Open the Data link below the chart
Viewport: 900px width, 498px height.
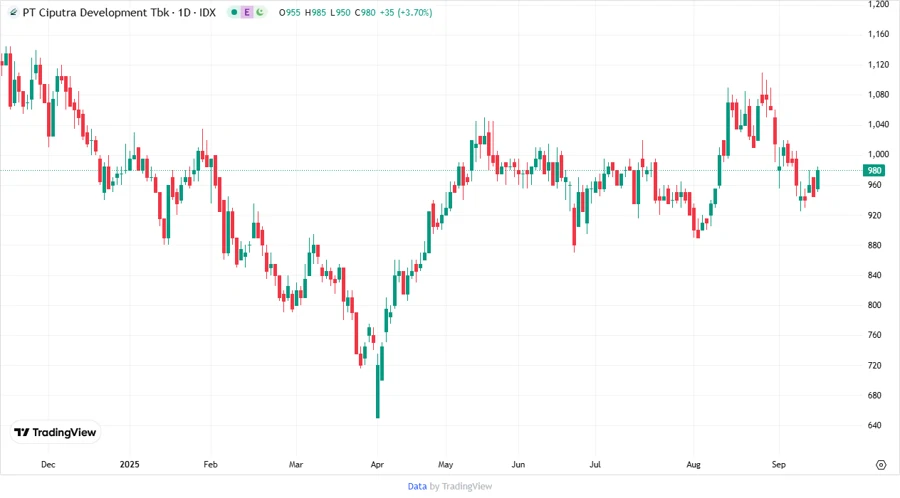click(x=417, y=486)
